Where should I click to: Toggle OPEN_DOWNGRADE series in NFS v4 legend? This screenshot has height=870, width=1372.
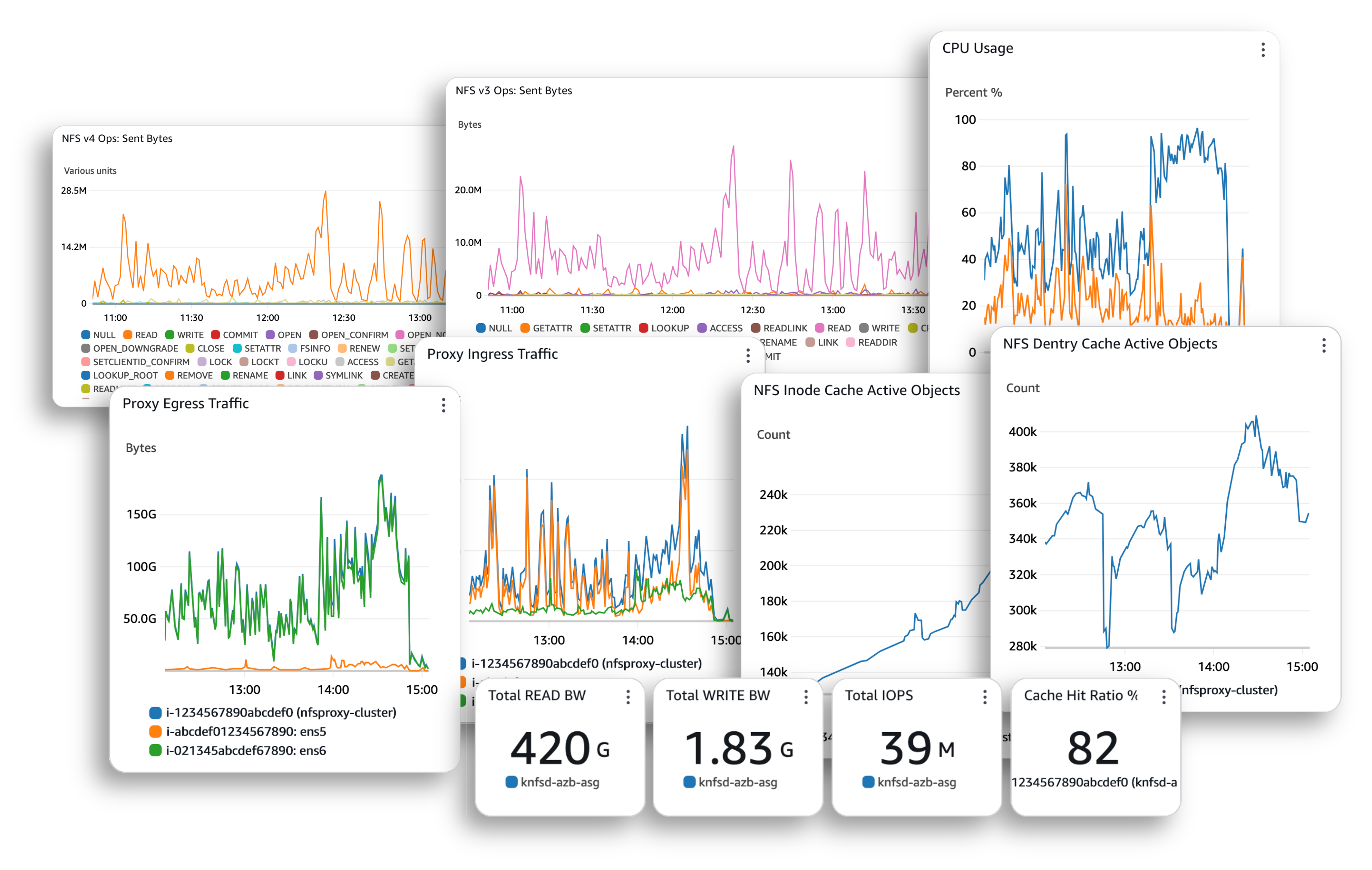(129, 348)
